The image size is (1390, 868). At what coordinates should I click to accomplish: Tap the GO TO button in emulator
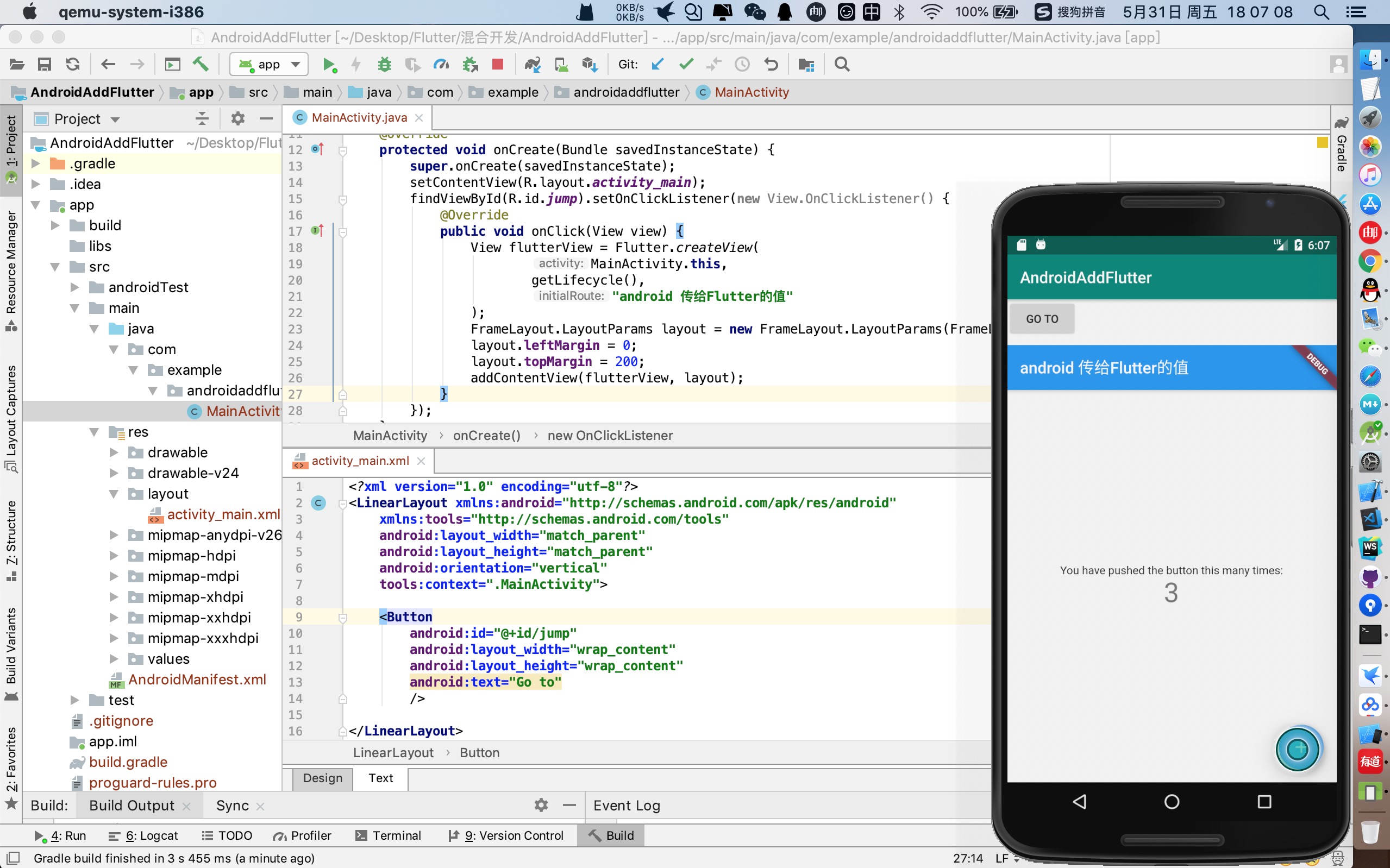tap(1042, 319)
